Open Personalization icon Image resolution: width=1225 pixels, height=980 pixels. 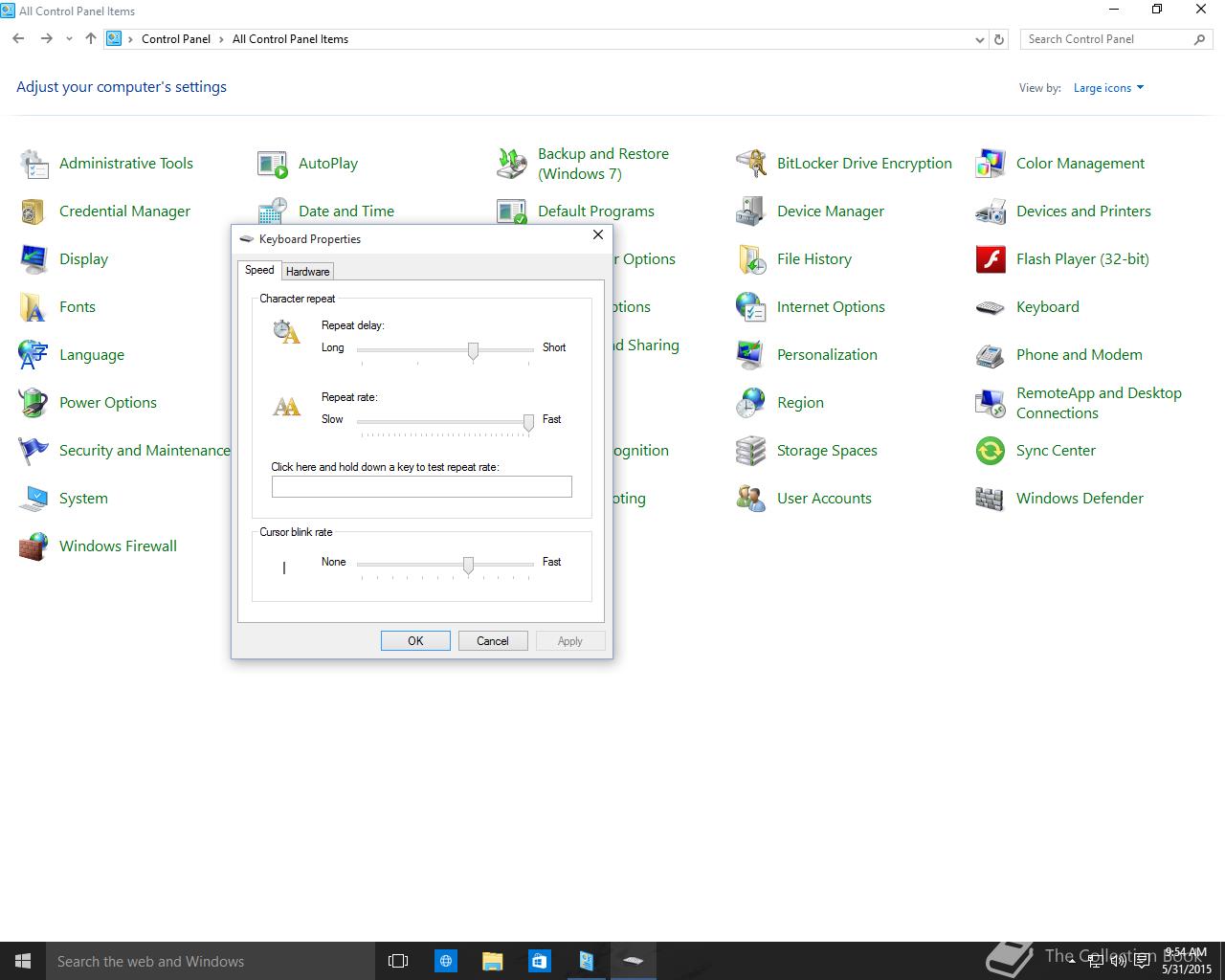[751, 355]
